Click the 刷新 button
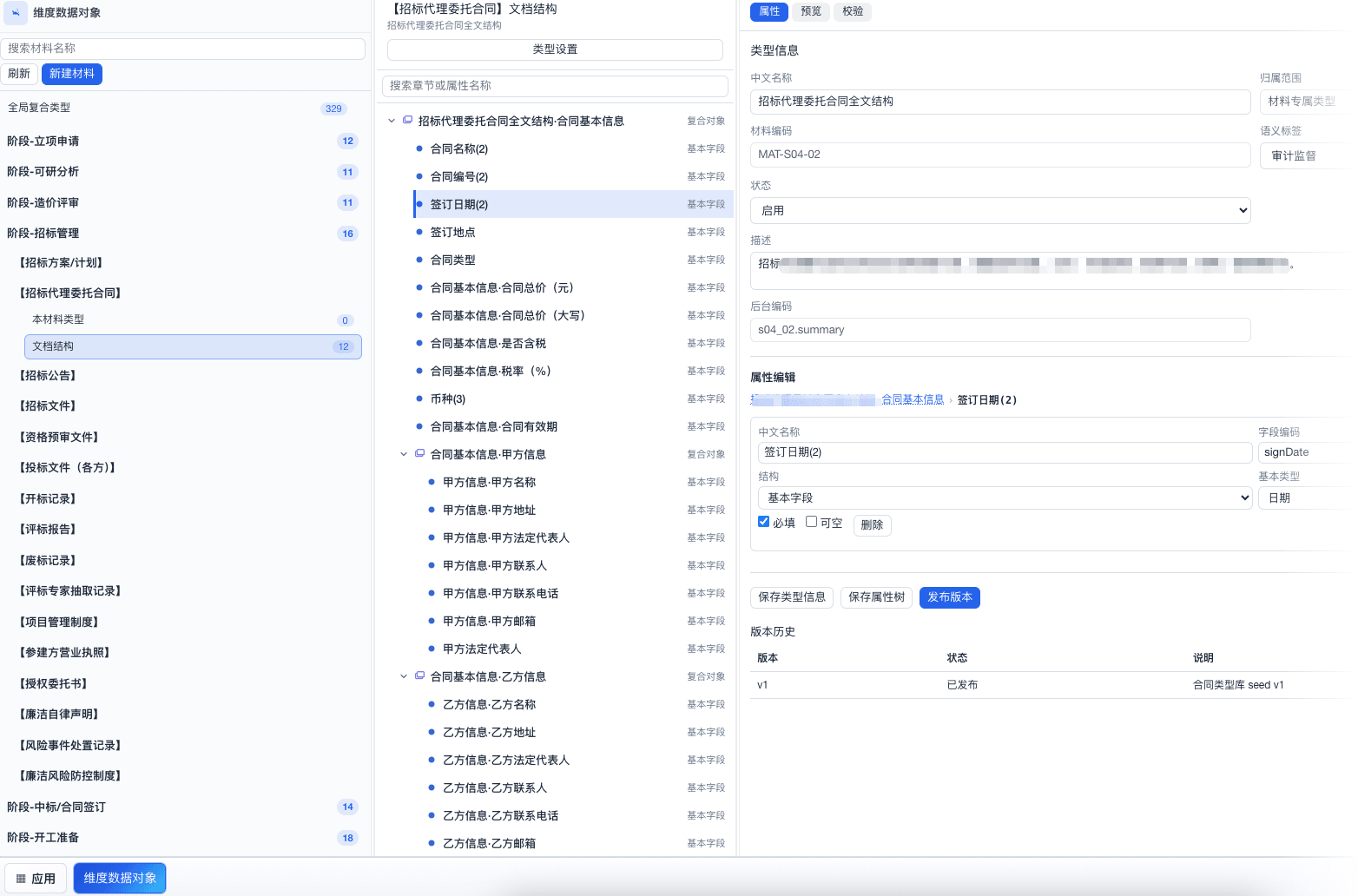The height and width of the screenshot is (896, 1358). point(19,74)
